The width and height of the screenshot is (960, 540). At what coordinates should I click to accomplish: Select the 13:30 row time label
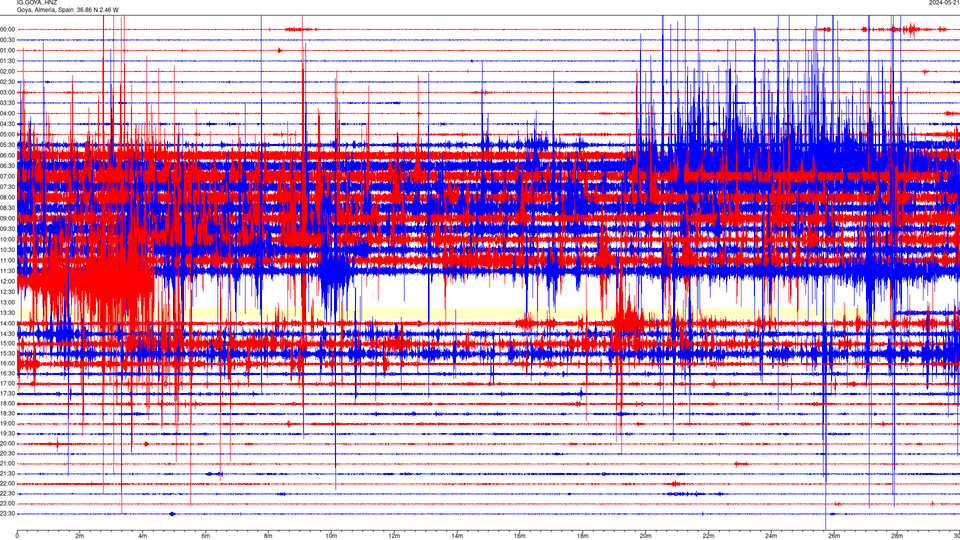coord(8,312)
